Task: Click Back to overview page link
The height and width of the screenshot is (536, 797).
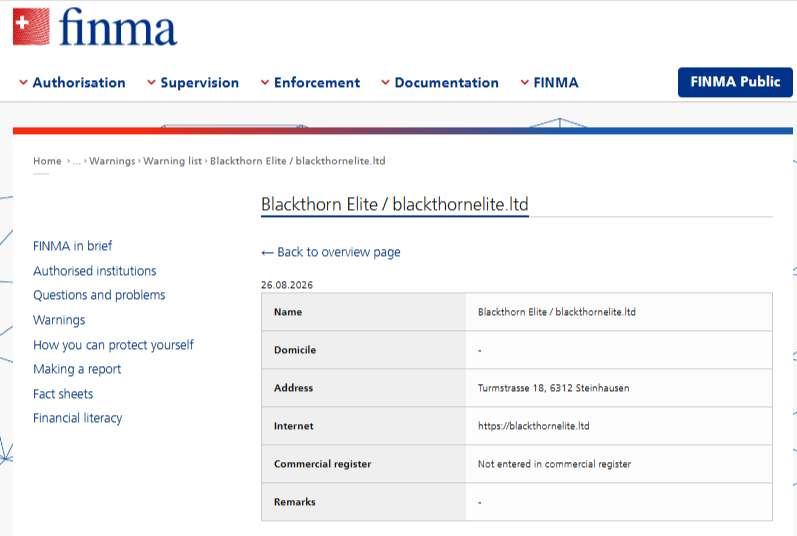Action: [x=331, y=252]
